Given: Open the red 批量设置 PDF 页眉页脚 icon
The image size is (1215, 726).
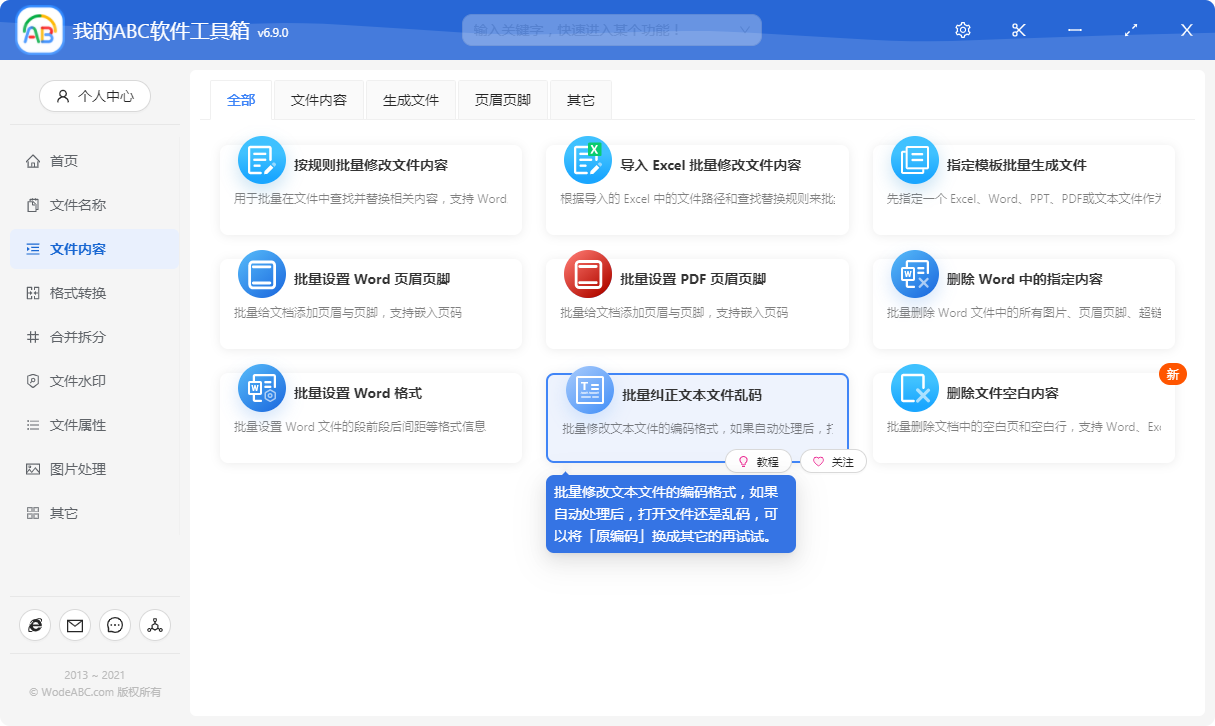Looking at the screenshot, I should (588, 273).
